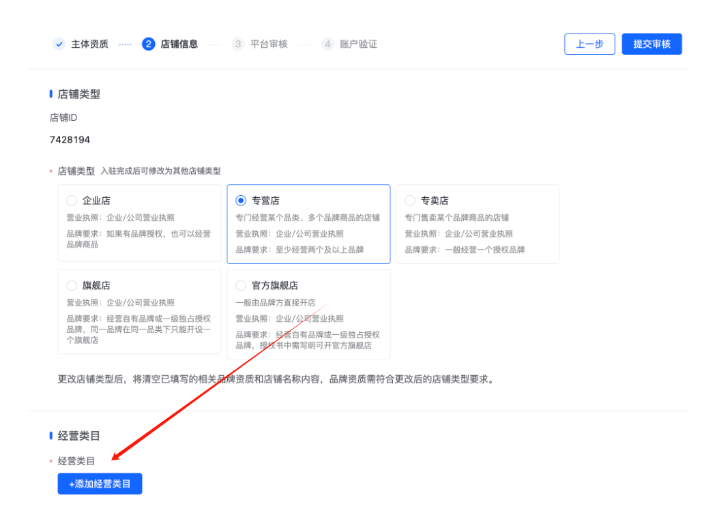Click the +添加经营类目 button
This screenshot has height=522, width=712.
(x=100, y=484)
